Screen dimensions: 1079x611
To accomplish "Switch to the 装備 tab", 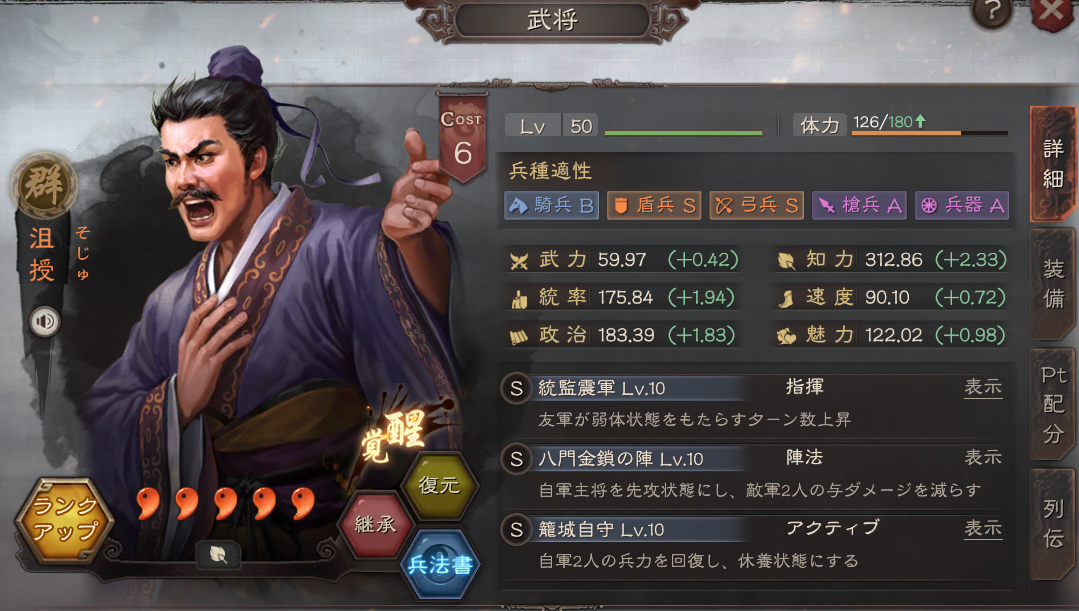I will pyautogui.click(x=1054, y=283).
